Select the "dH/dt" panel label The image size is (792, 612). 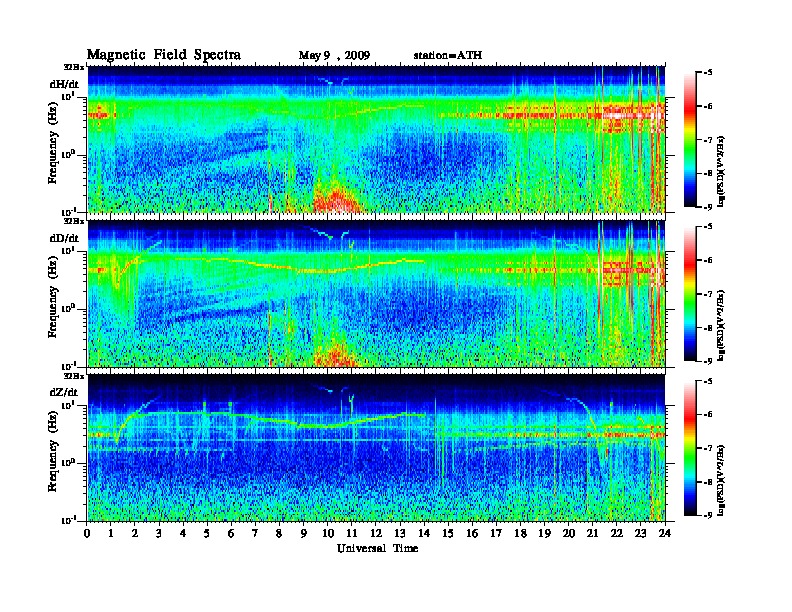pyautogui.click(x=64, y=84)
